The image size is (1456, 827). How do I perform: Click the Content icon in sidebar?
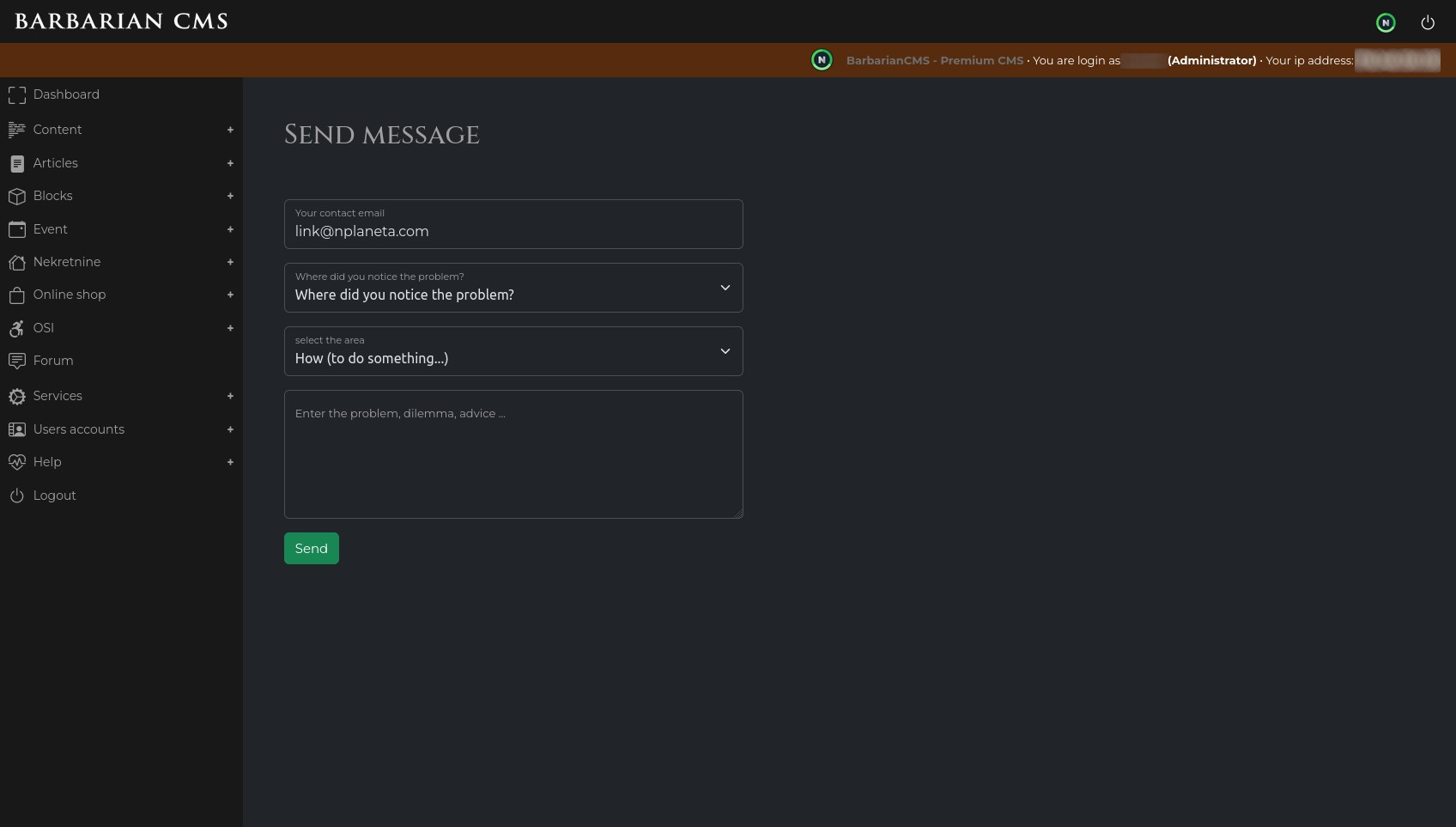17,130
